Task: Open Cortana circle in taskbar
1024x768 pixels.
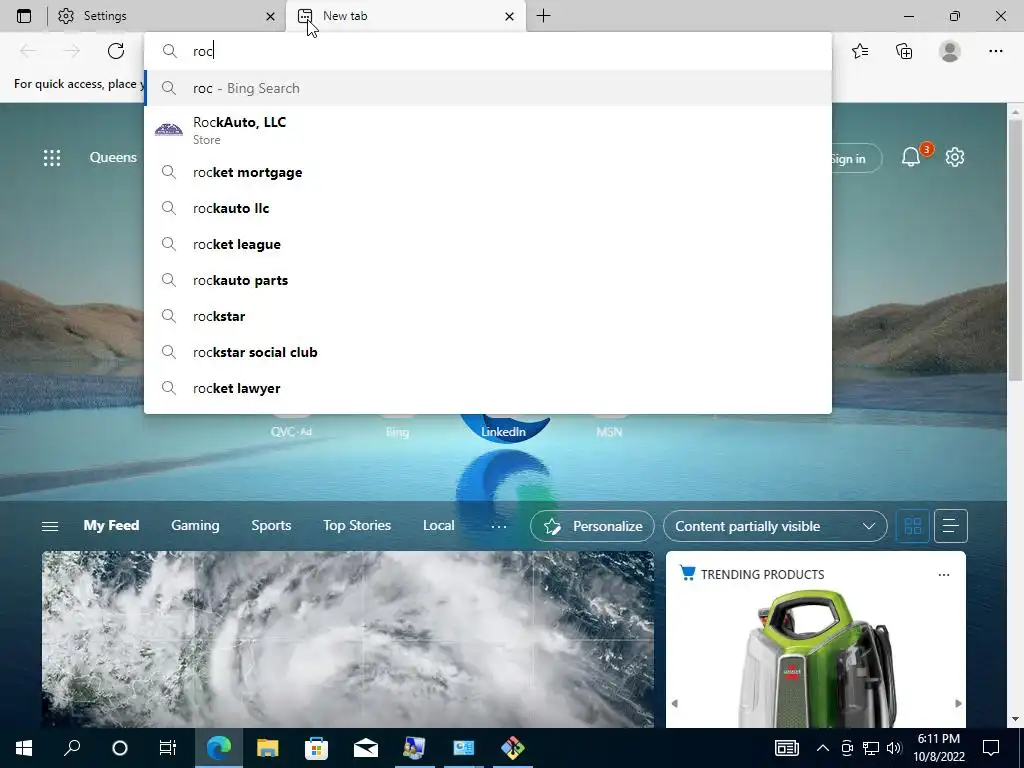Action: (x=120, y=748)
